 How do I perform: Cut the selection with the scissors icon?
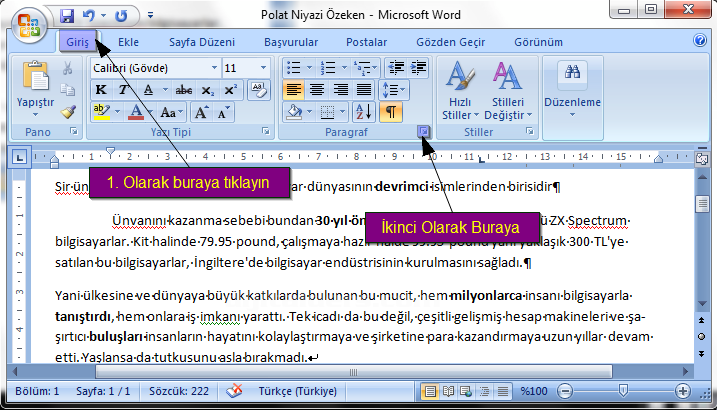[x=68, y=69]
